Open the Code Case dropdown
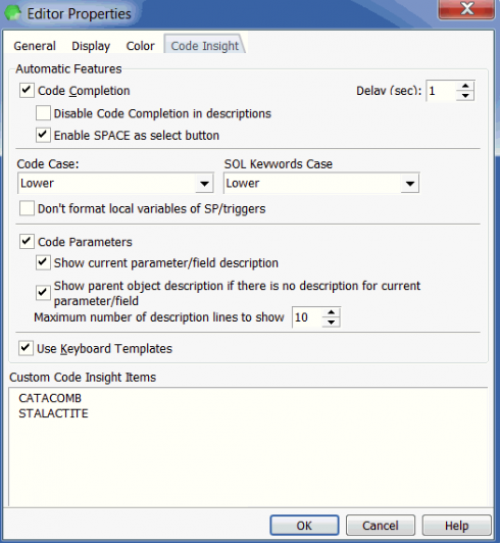 pos(115,183)
